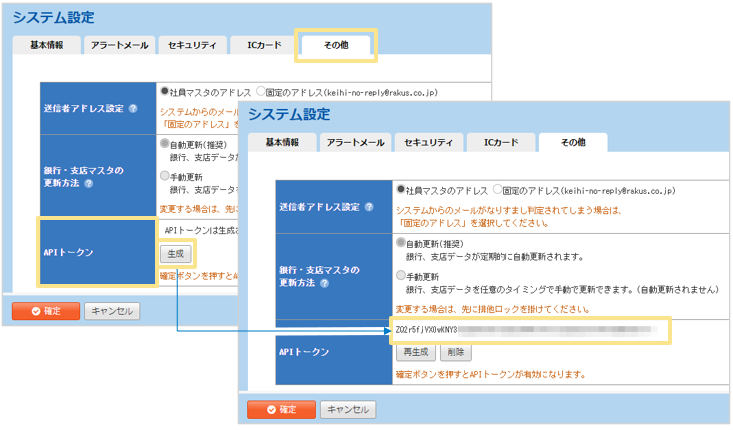Click キャンセル button in front window

(348, 409)
